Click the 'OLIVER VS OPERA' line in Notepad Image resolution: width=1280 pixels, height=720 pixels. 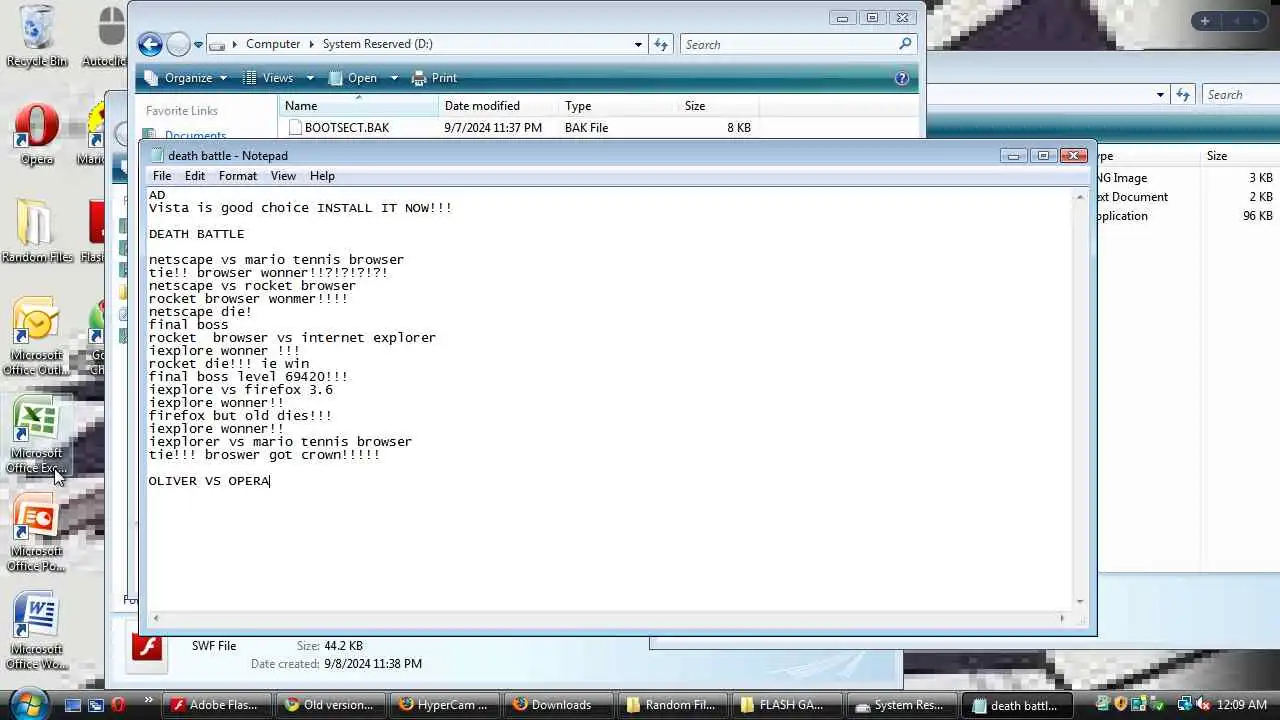point(209,481)
